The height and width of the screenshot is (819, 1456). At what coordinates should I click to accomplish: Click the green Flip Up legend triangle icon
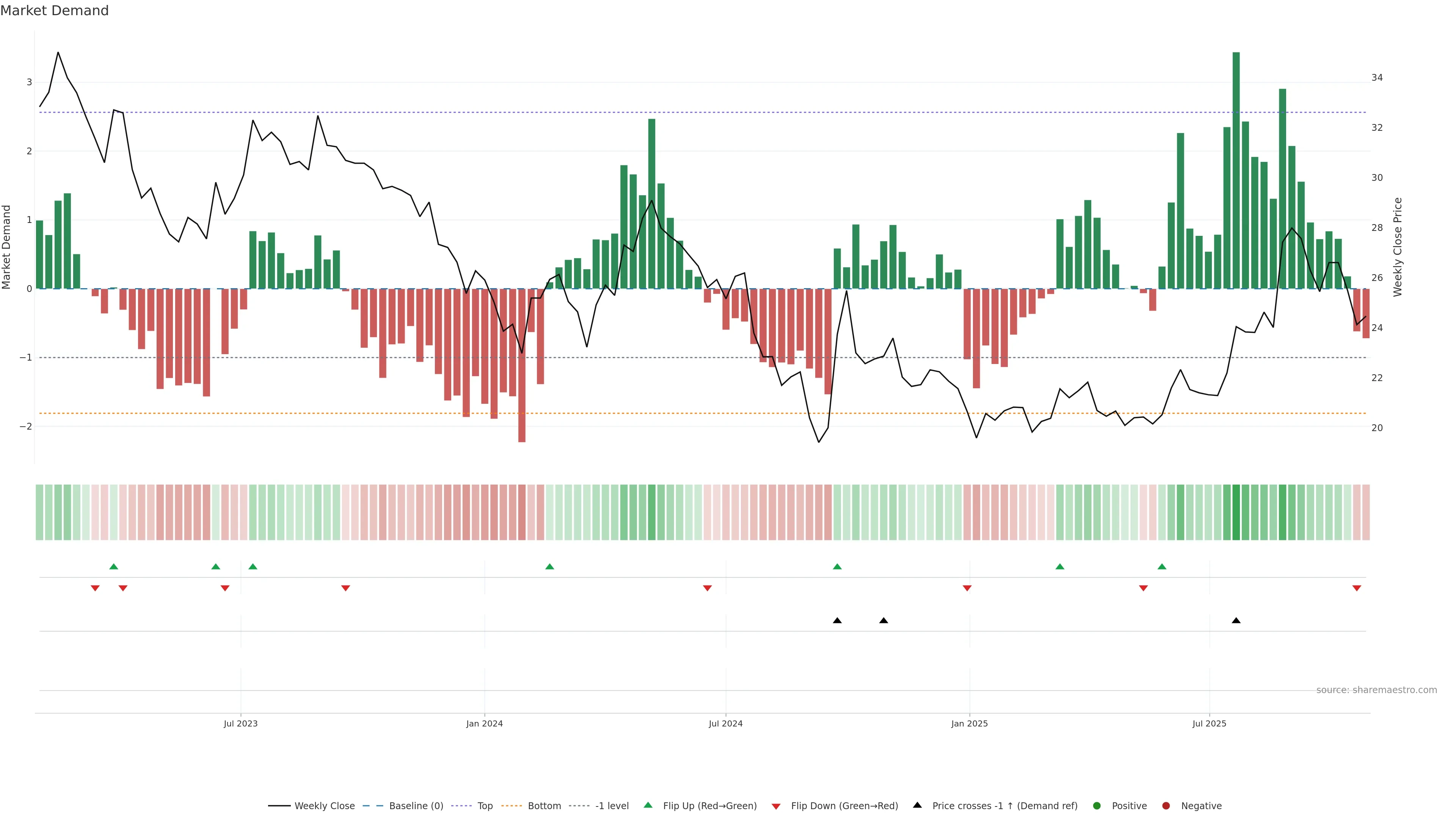coord(648,805)
